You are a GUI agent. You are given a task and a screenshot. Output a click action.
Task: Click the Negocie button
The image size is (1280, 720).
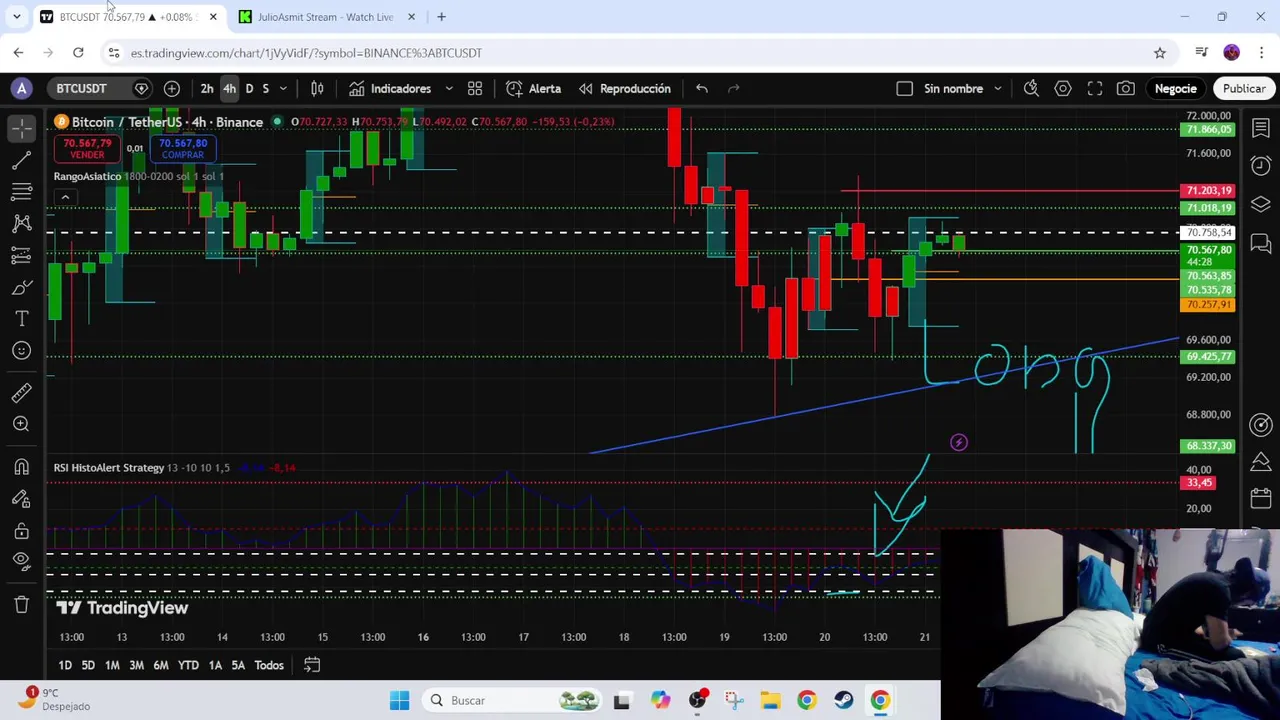tap(1176, 88)
